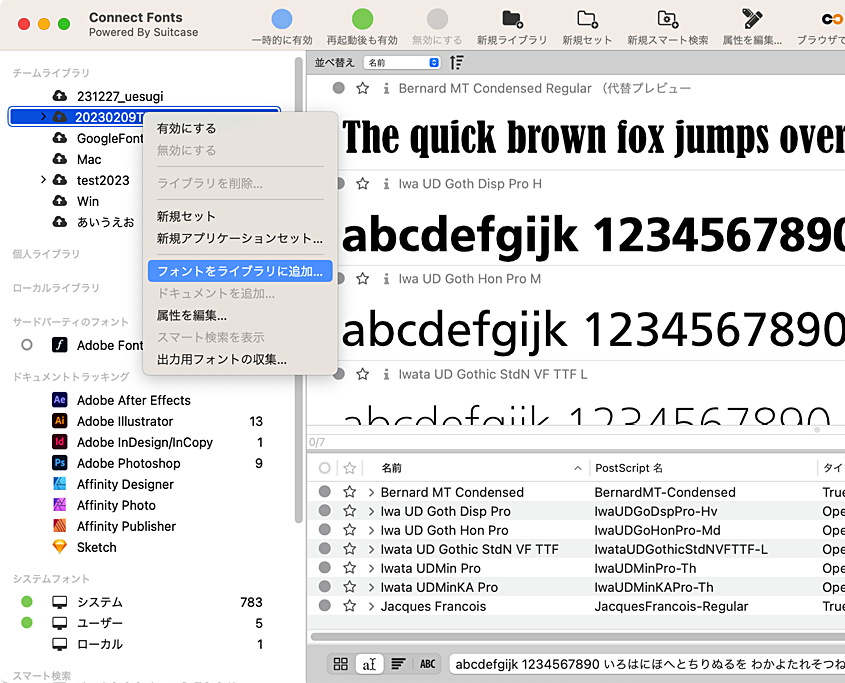Image resolution: width=845 pixels, height=683 pixels.
Task: Star the Iwa UD Goth Disp Pro row
Action: [350, 510]
